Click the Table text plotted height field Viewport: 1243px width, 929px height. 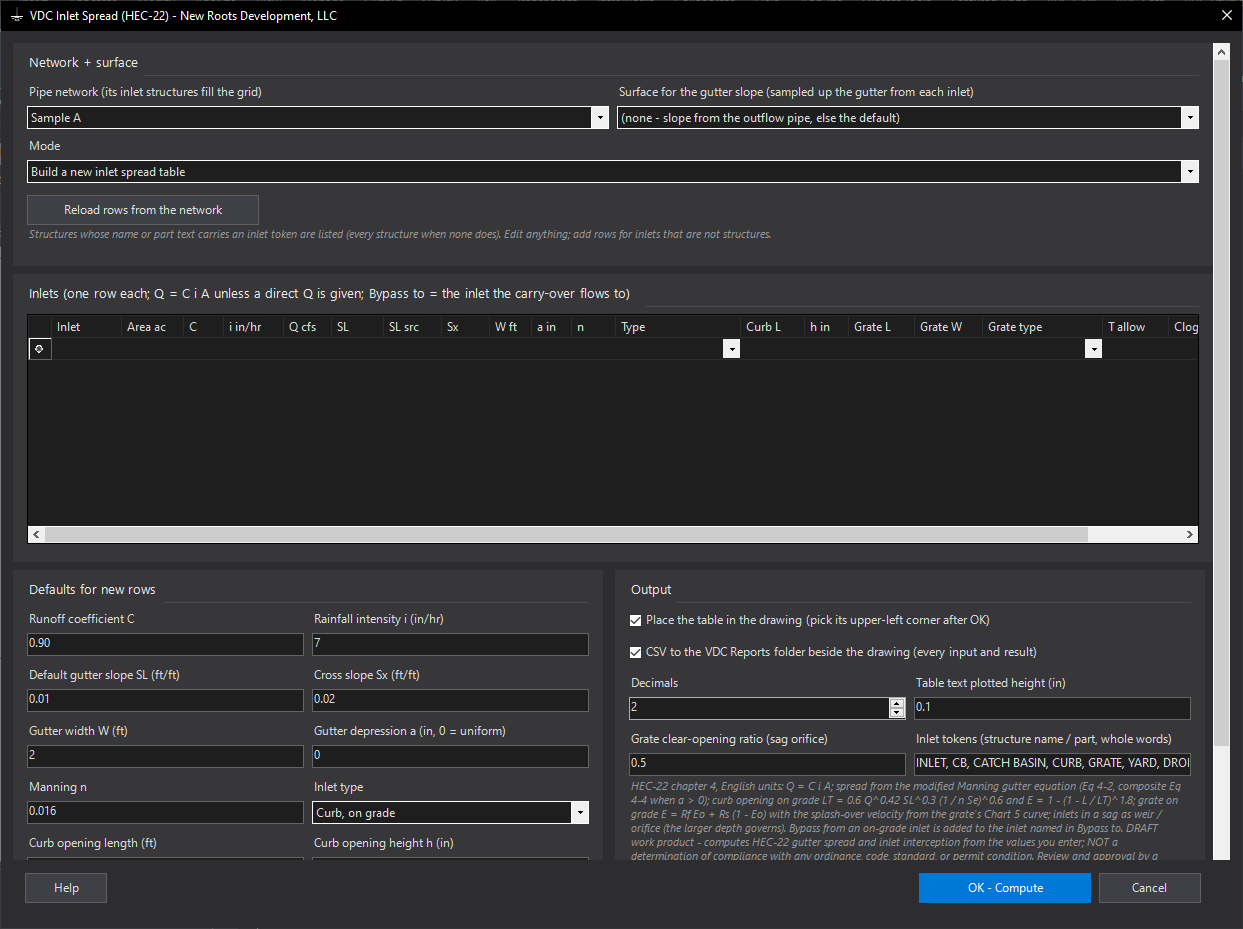coord(1052,709)
